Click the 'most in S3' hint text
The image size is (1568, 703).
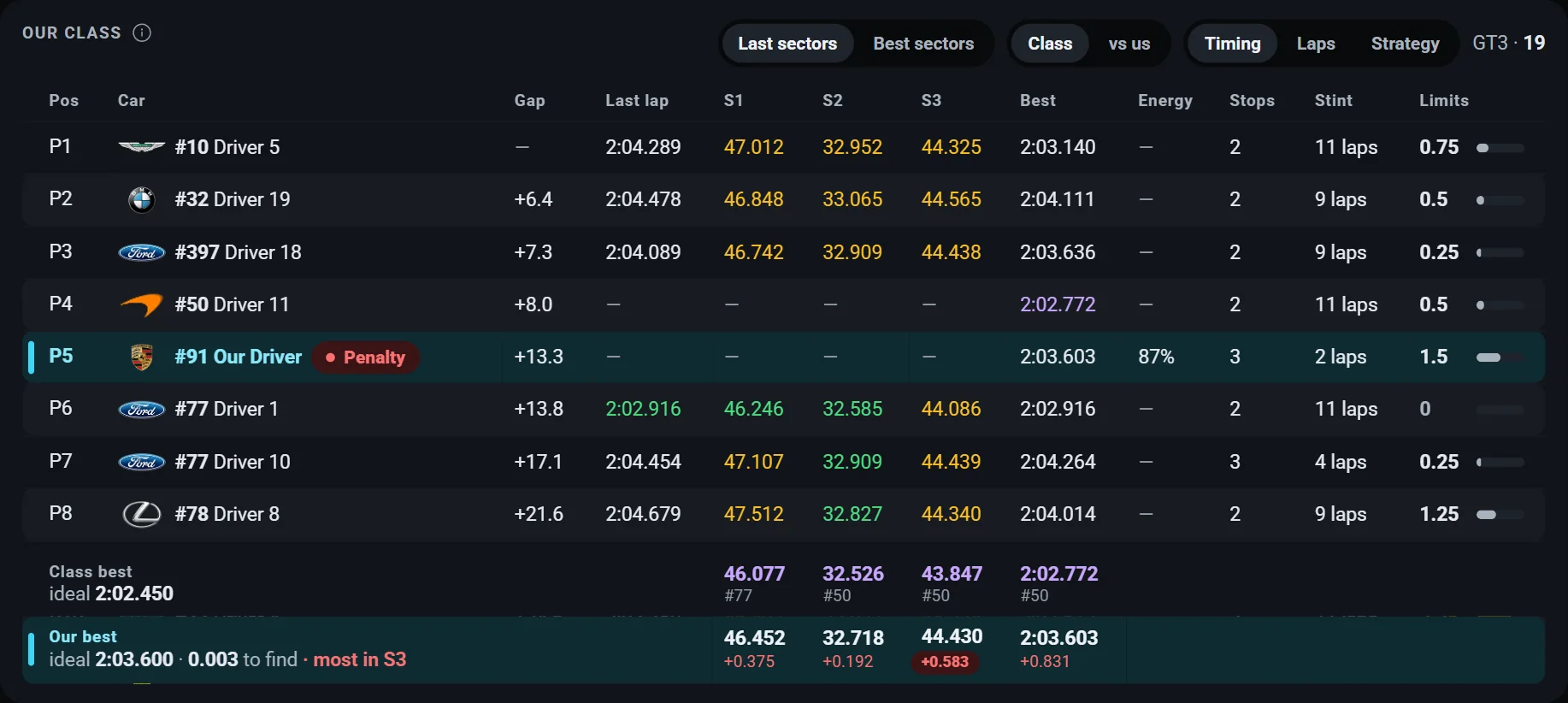click(360, 659)
